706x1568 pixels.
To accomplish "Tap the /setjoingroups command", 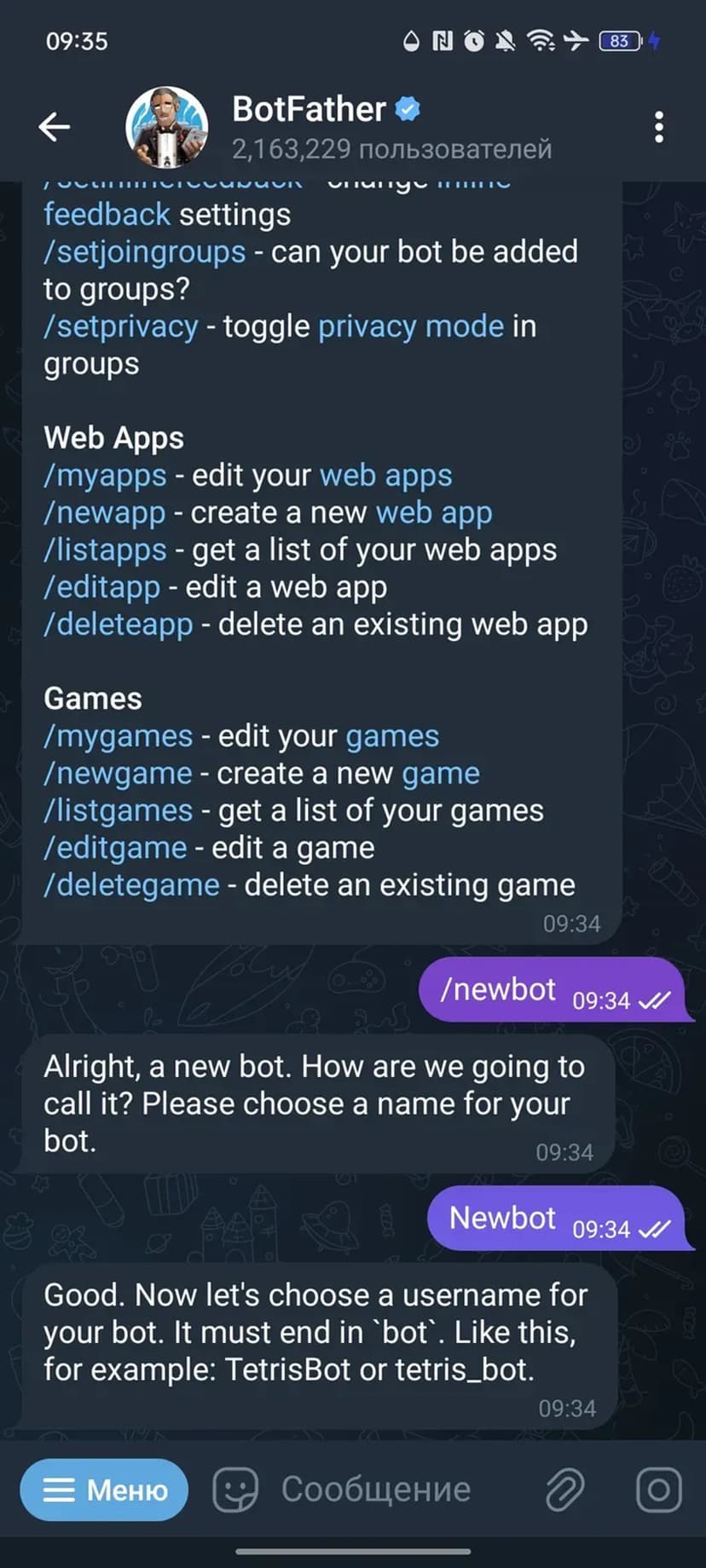I will tap(145, 252).
